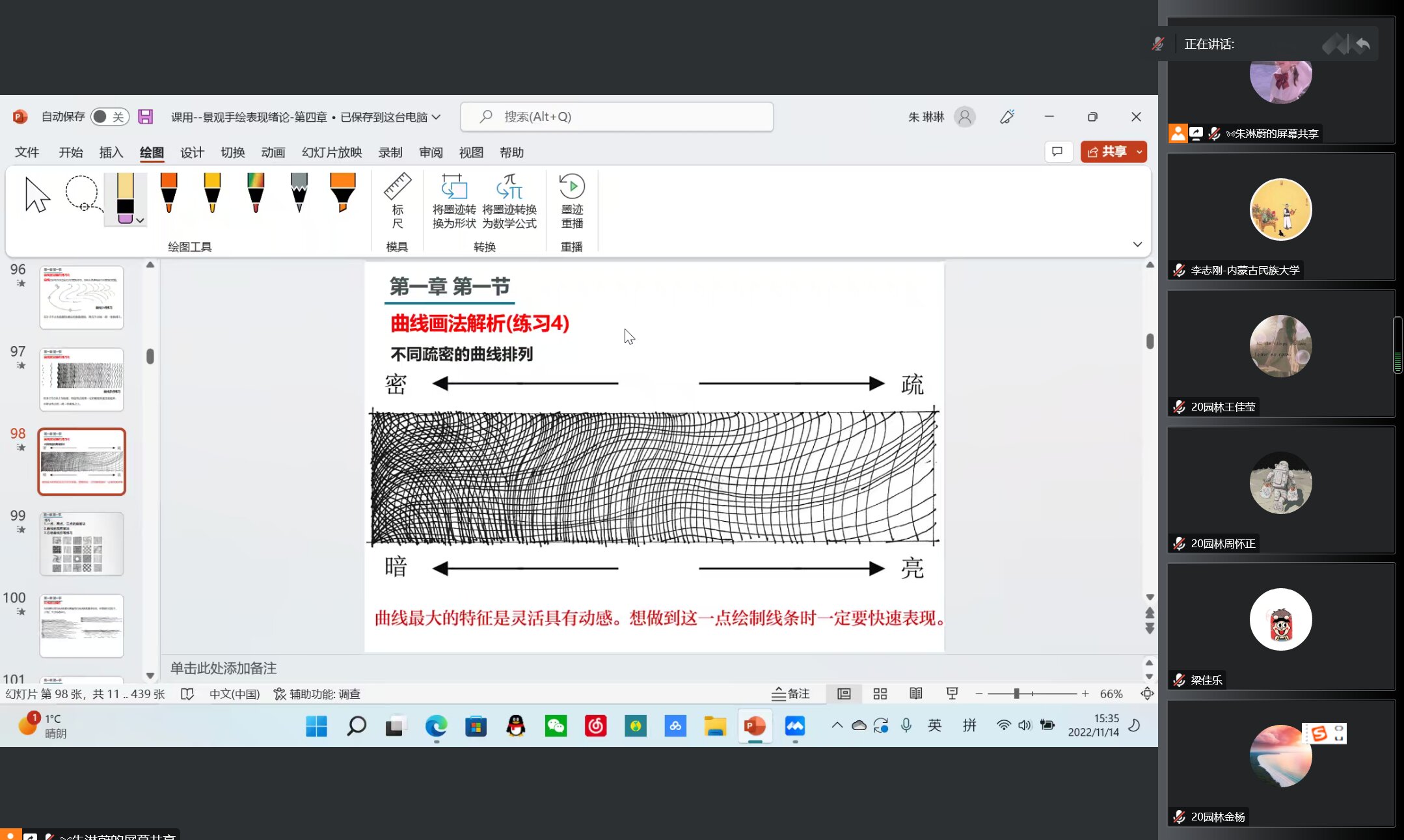Click the zoom slider handle
Image resolution: width=1404 pixels, height=840 pixels.
click(x=1016, y=694)
